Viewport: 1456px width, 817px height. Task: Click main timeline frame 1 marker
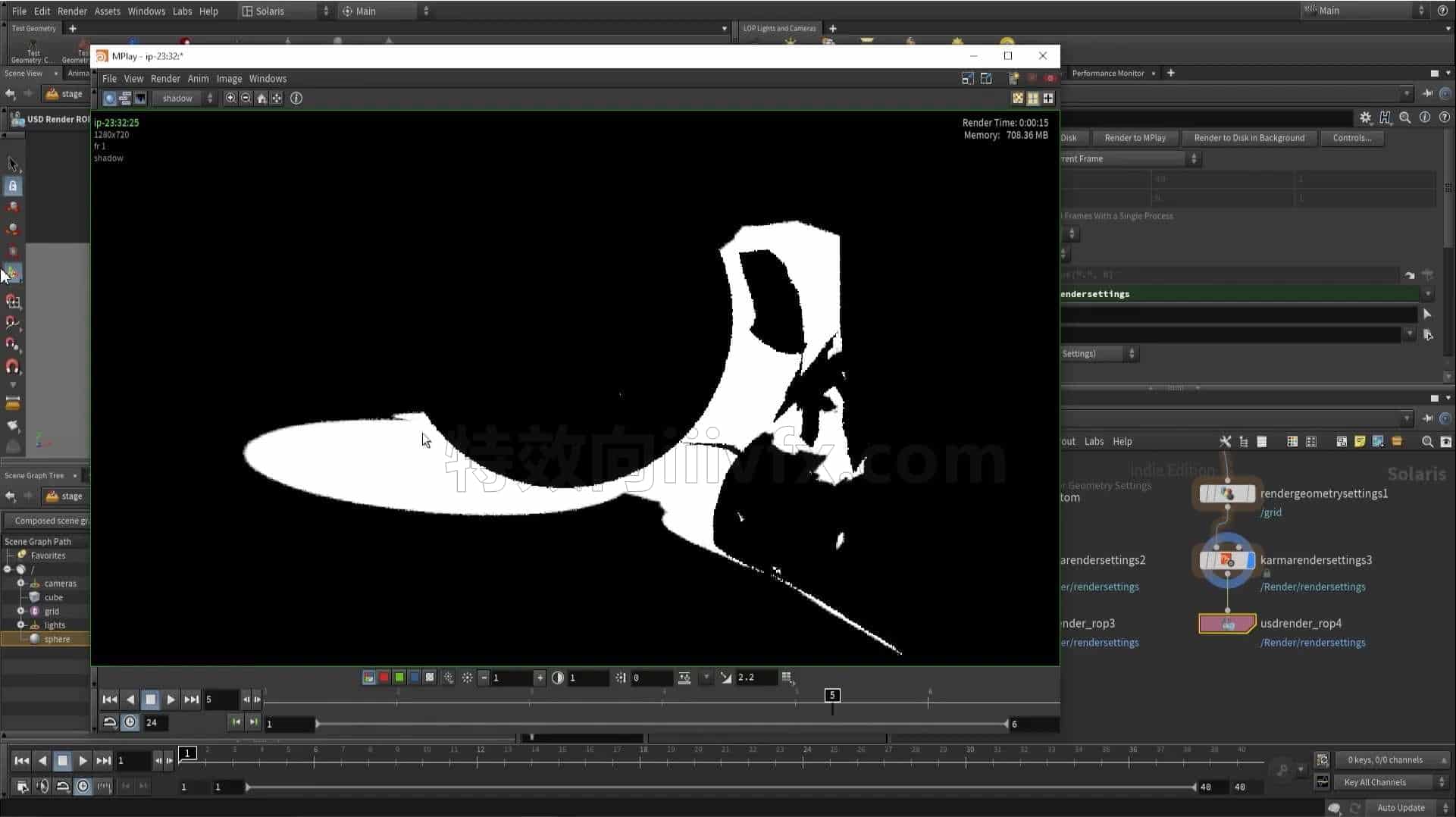click(187, 753)
